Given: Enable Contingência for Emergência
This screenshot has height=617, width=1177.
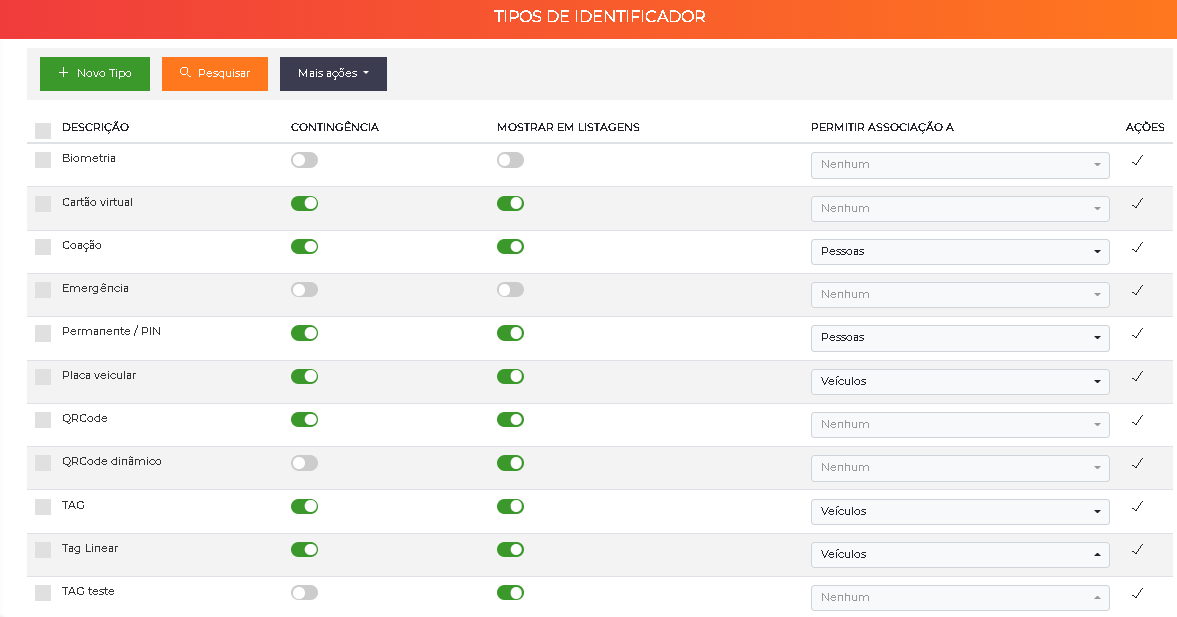Looking at the screenshot, I should click(304, 290).
